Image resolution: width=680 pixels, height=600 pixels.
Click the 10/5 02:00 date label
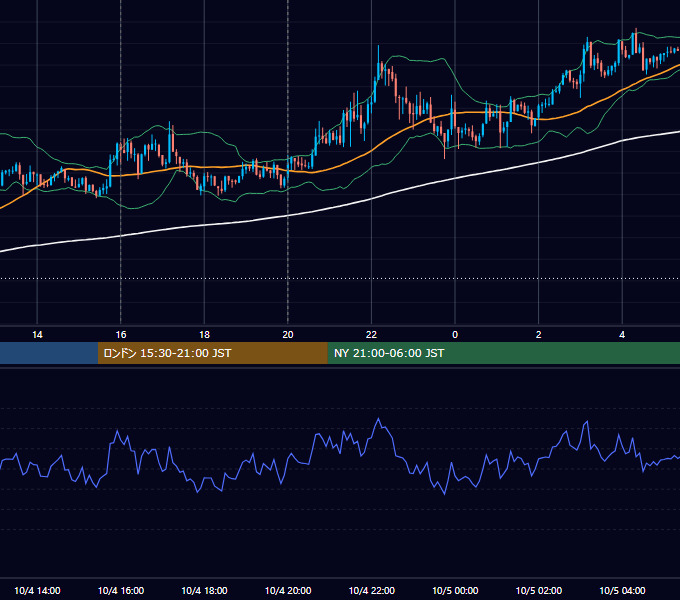tap(539, 590)
